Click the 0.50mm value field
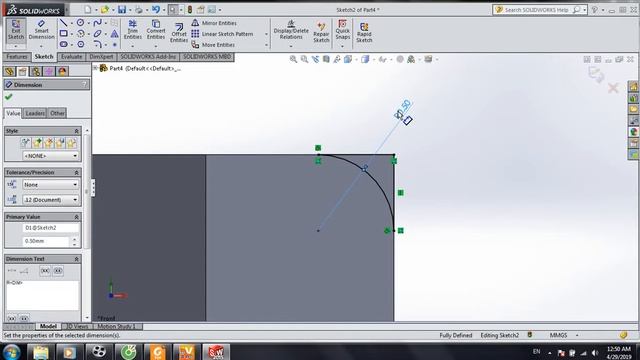This screenshot has width=640, height=360. click(46, 241)
